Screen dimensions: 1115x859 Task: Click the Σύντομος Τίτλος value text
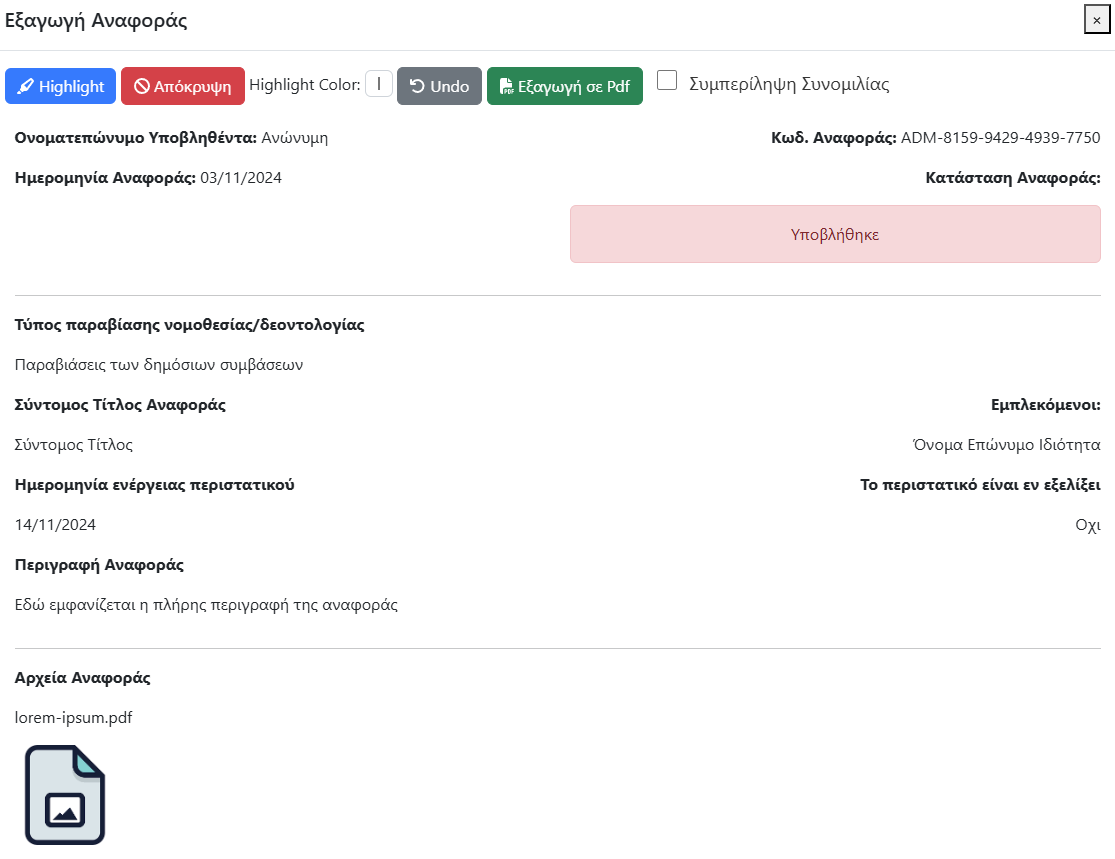(x=74, y=445)
